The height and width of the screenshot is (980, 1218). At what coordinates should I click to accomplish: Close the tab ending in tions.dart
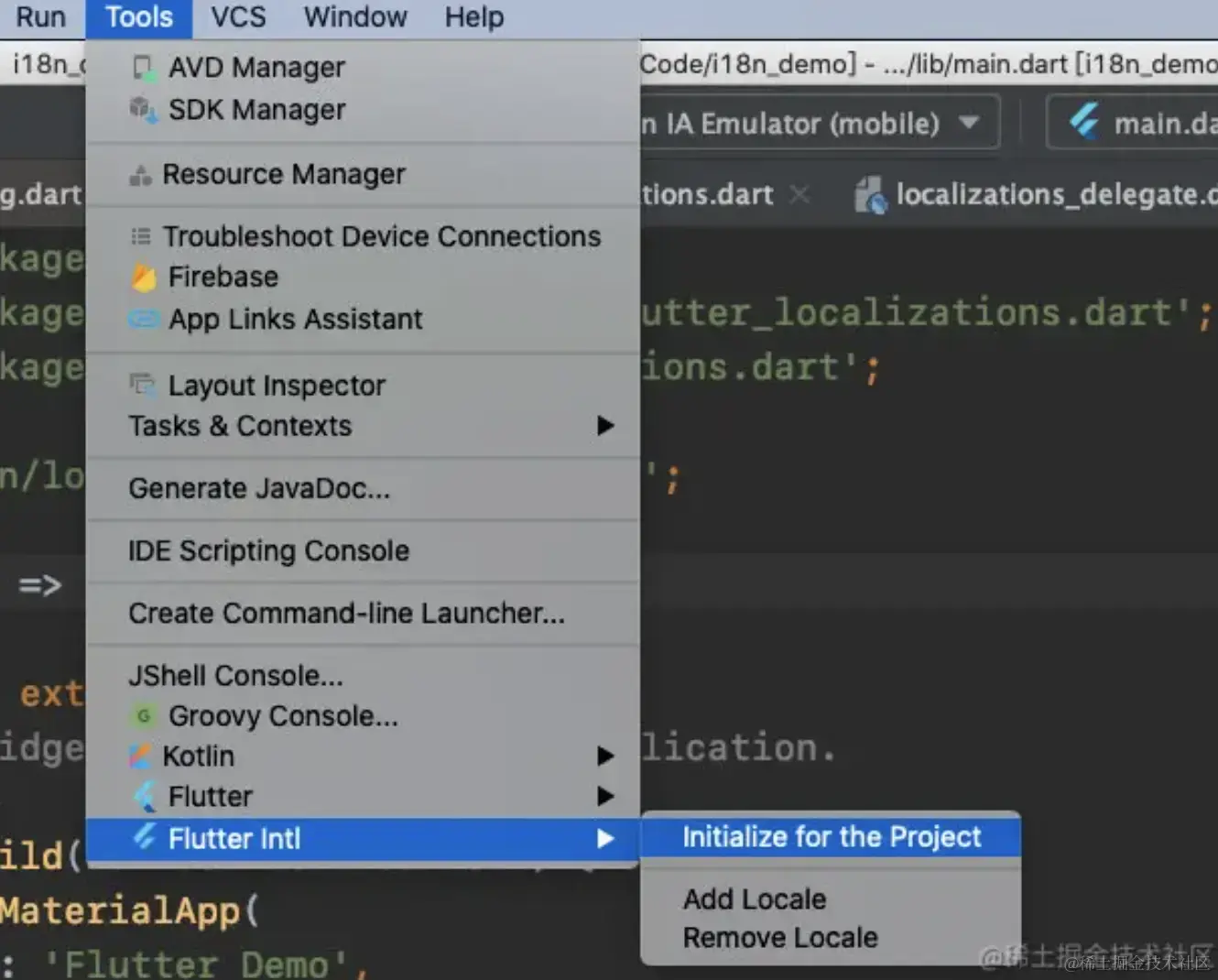[799, 194]
